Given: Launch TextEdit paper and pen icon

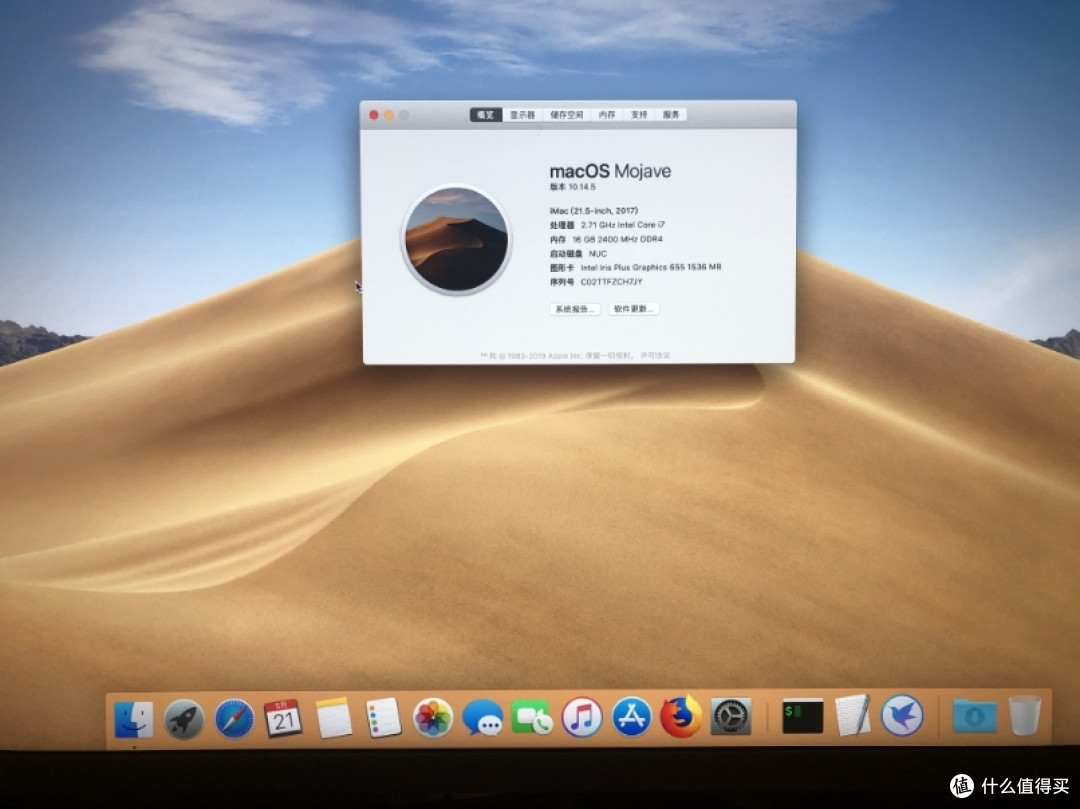Looking at the screenshot, I should 853,715.
